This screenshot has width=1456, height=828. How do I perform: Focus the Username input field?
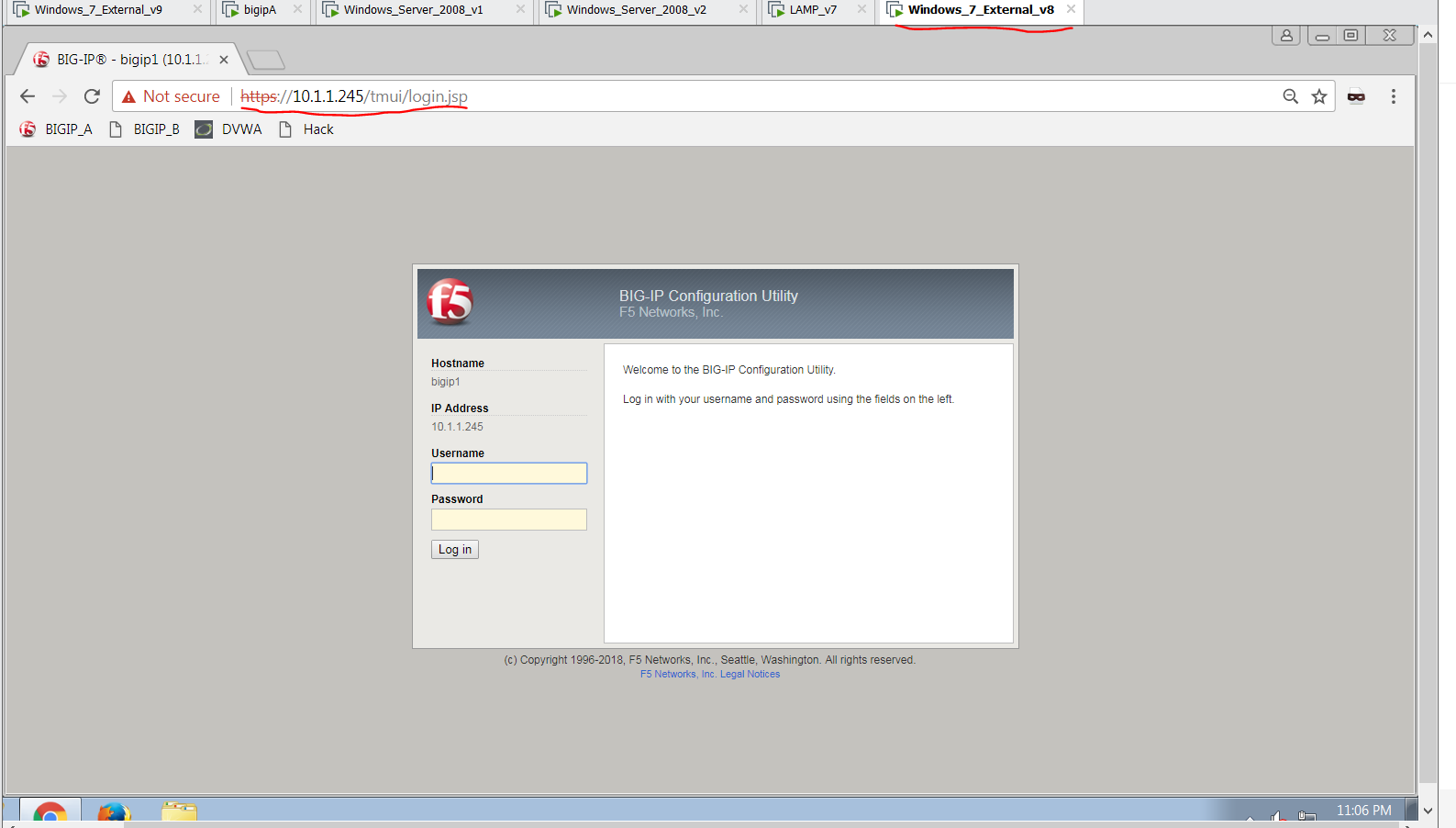[x=509, y=474]
